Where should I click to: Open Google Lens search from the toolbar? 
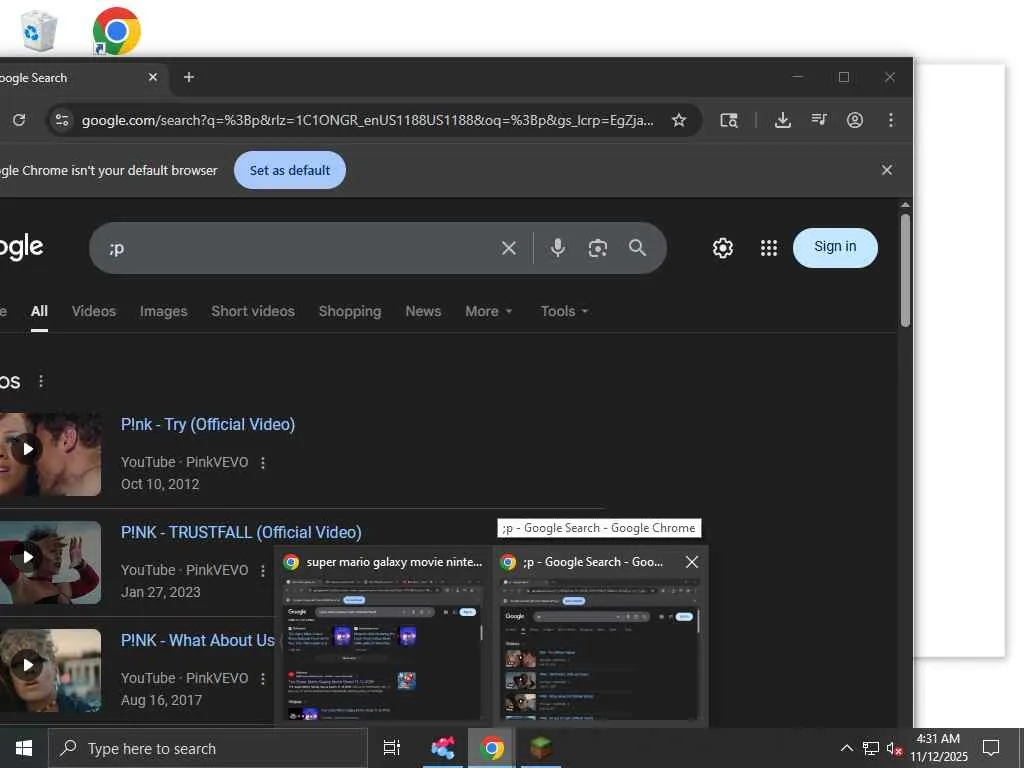[x=729, y=120]
